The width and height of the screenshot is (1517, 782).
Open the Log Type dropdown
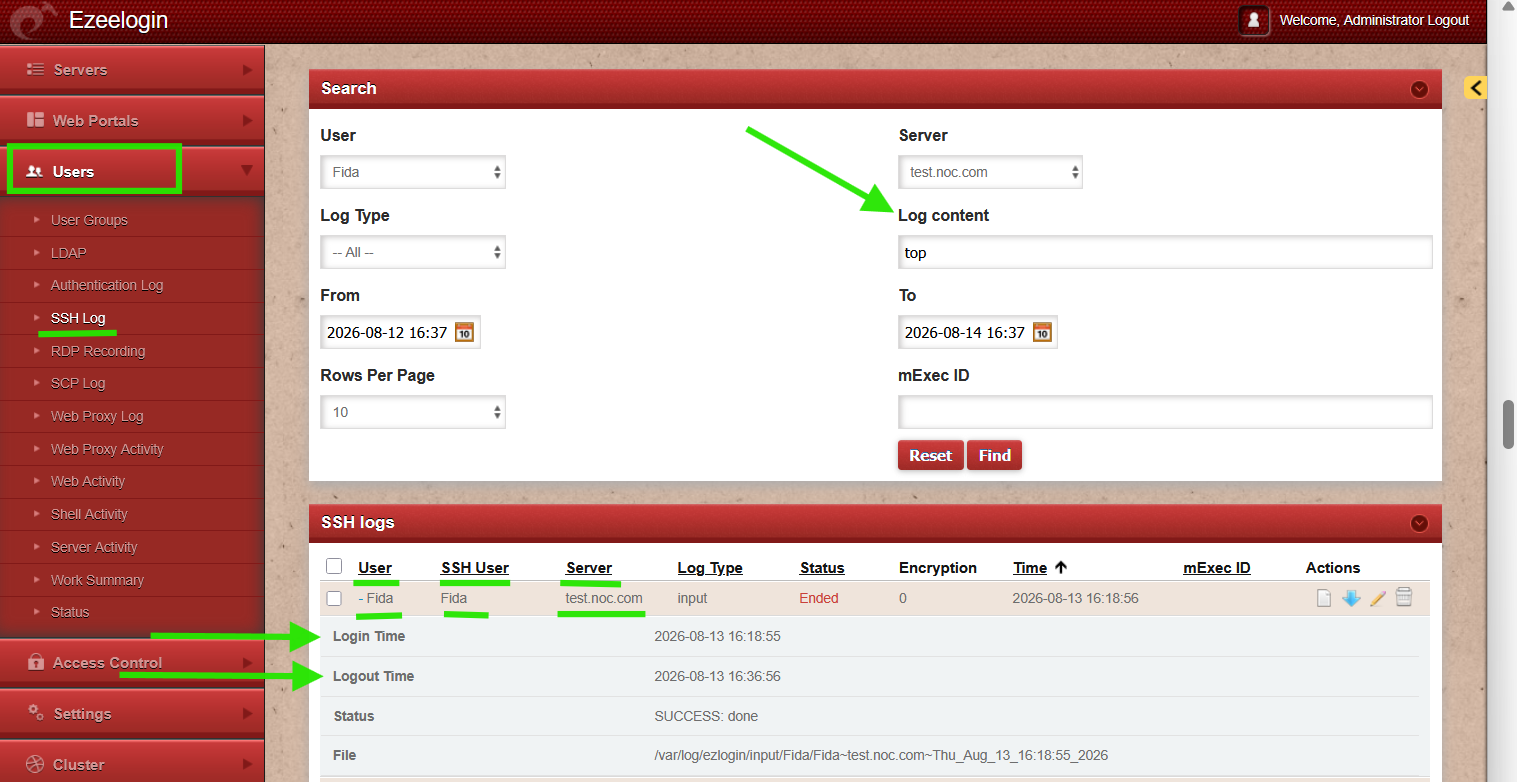pos(413,252)
